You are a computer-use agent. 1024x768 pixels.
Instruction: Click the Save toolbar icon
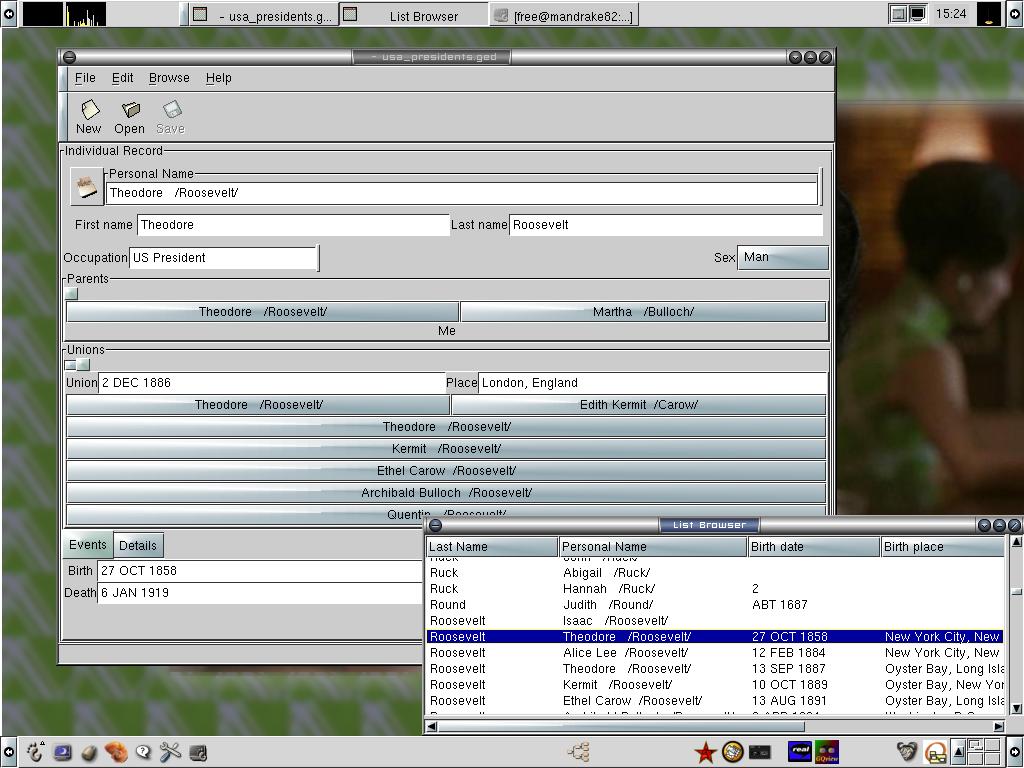[170, 115]
